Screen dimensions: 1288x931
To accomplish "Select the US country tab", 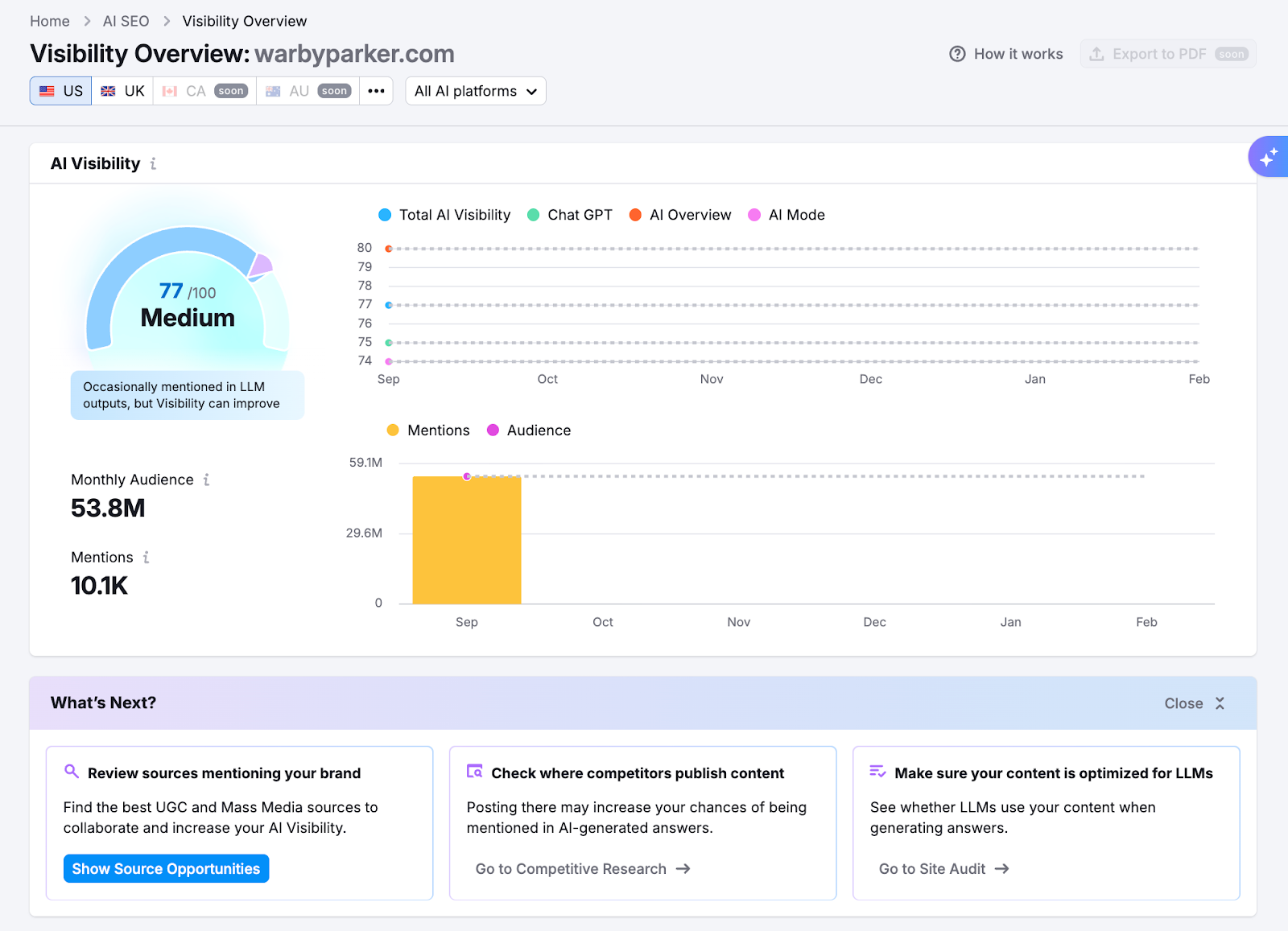I will click(61, 91).
